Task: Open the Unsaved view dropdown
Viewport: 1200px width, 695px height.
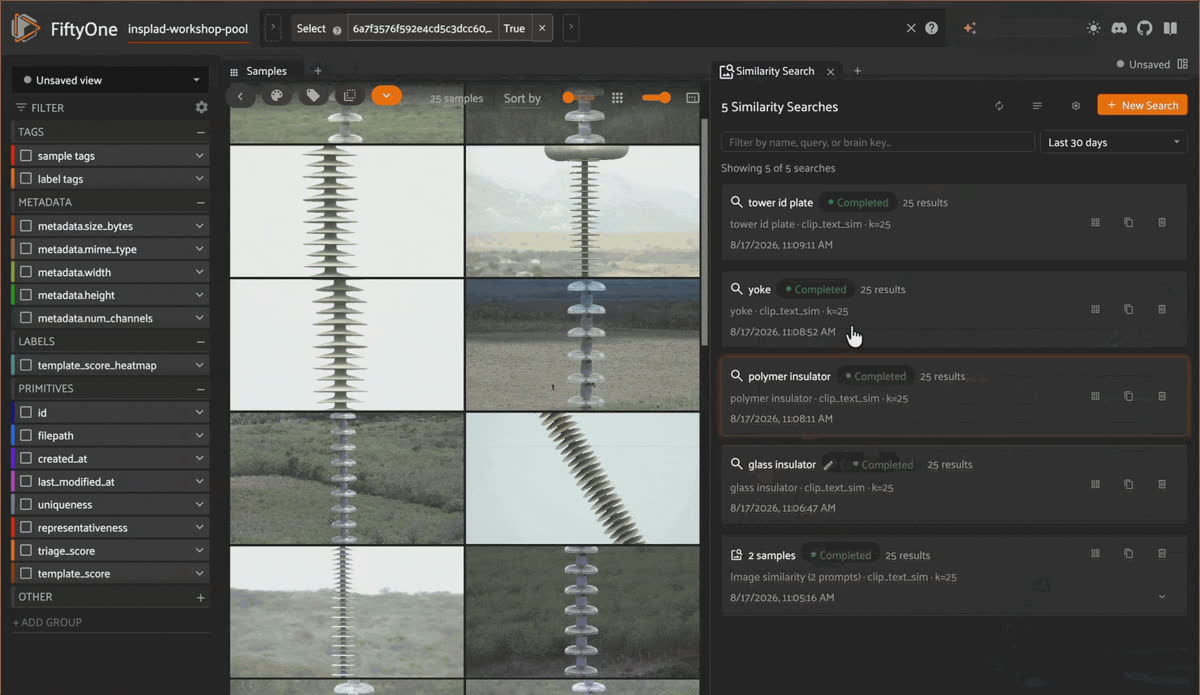Action: pyautogui.click(x=111, y=80)
